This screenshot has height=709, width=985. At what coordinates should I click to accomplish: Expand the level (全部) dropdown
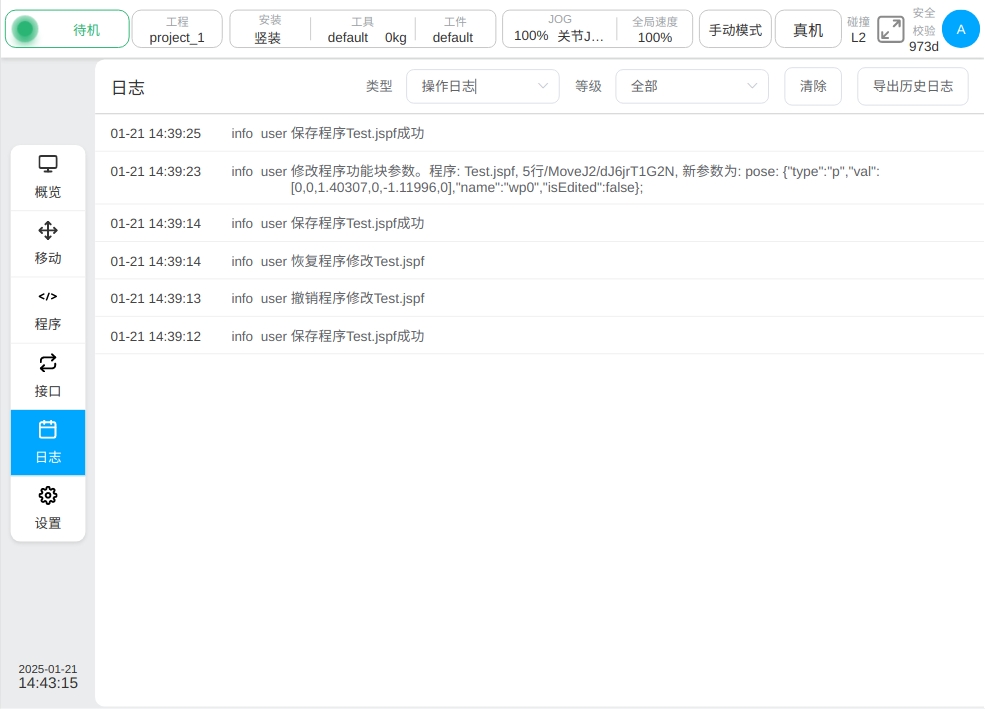(x=691, y=87)
